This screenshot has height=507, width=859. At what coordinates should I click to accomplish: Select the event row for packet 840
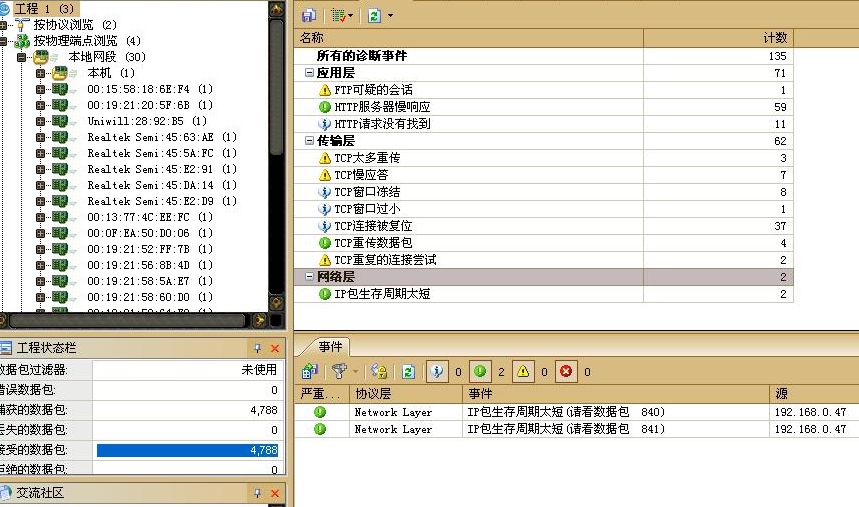(577, 412)
